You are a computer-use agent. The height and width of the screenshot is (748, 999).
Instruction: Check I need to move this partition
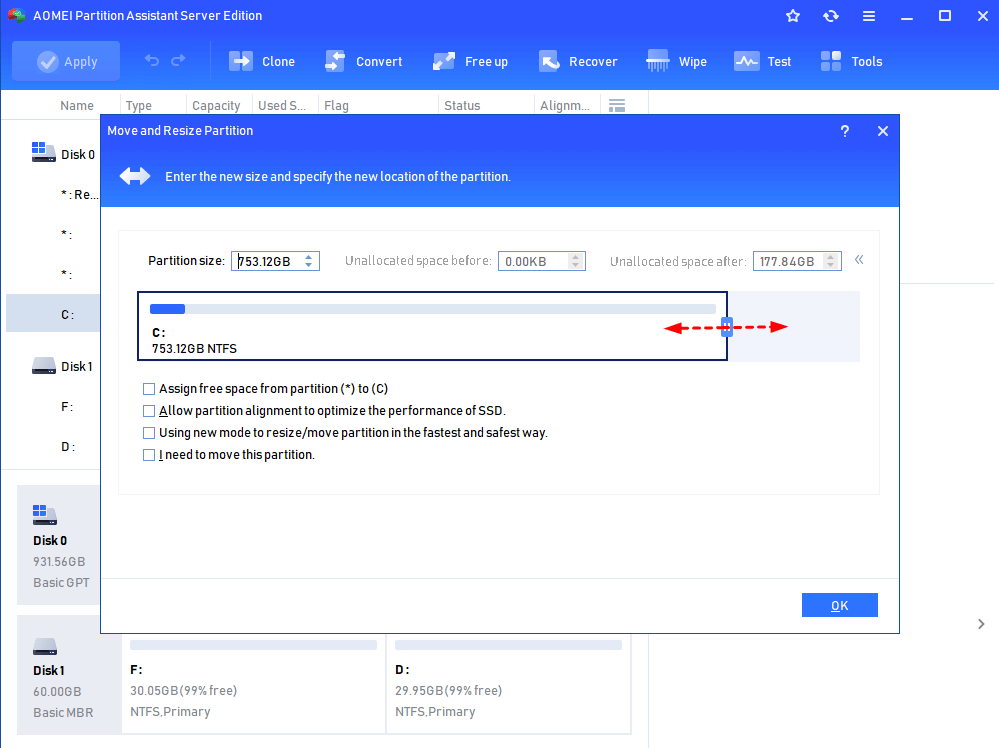click(x=149, y=455)
